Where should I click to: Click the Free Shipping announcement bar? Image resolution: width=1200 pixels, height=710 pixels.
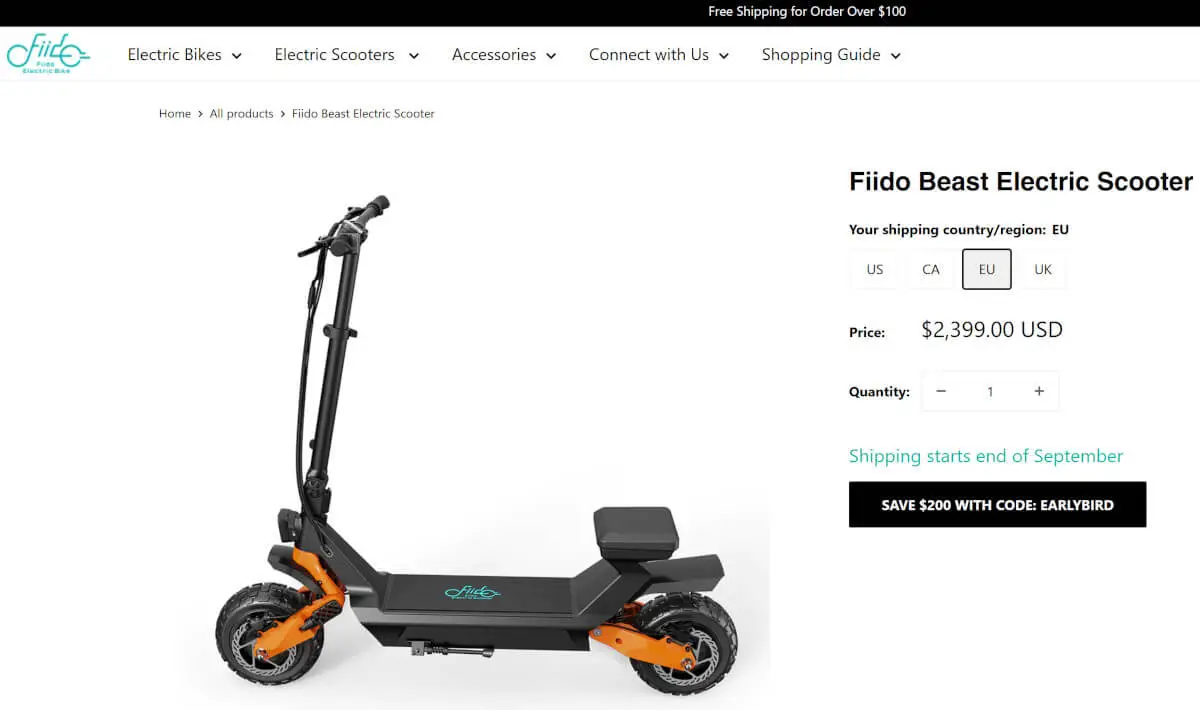[x=600, y=12]
